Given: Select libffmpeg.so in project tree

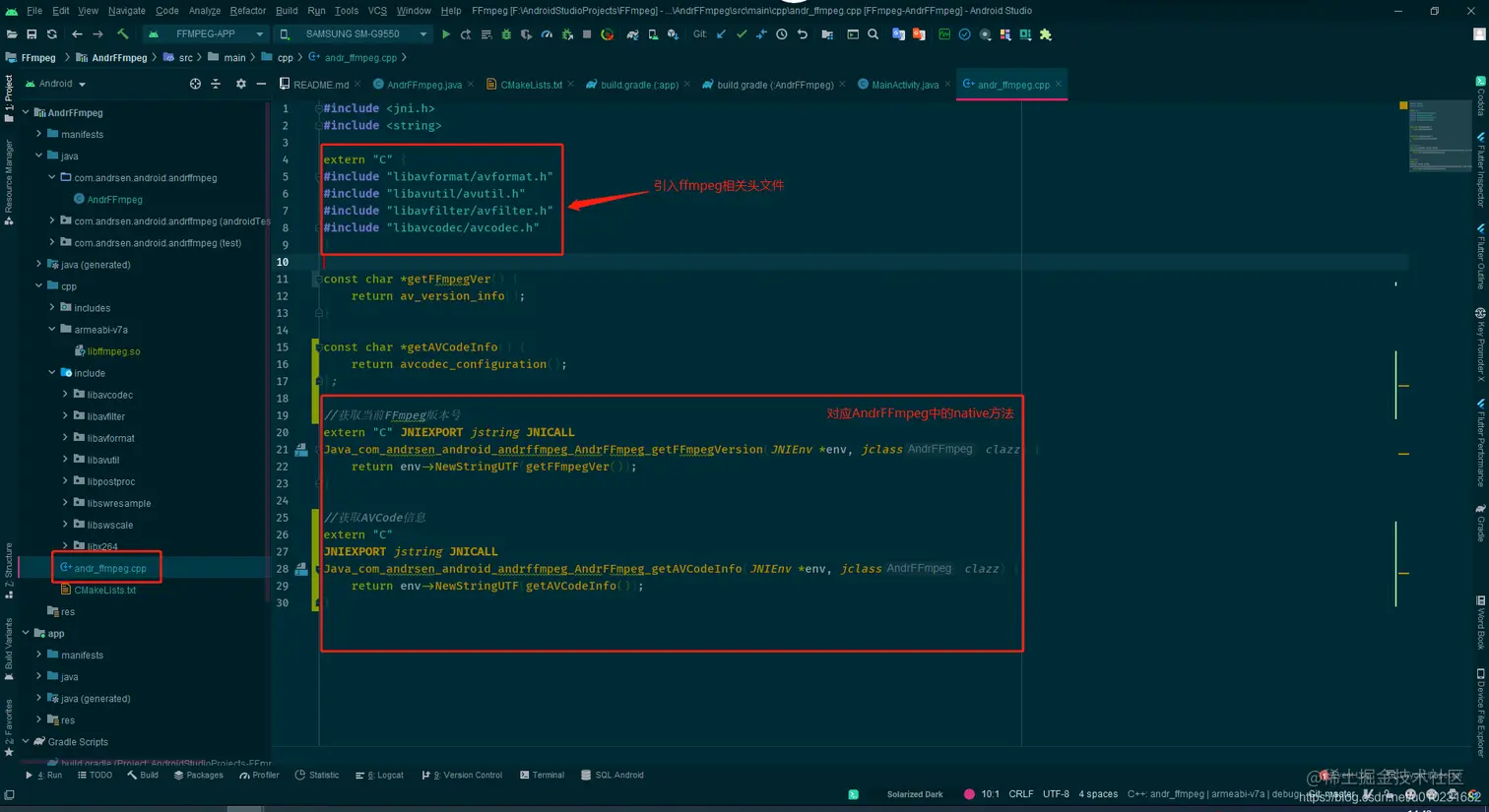Looking at the screenshot, I should [x=107, y=351].
